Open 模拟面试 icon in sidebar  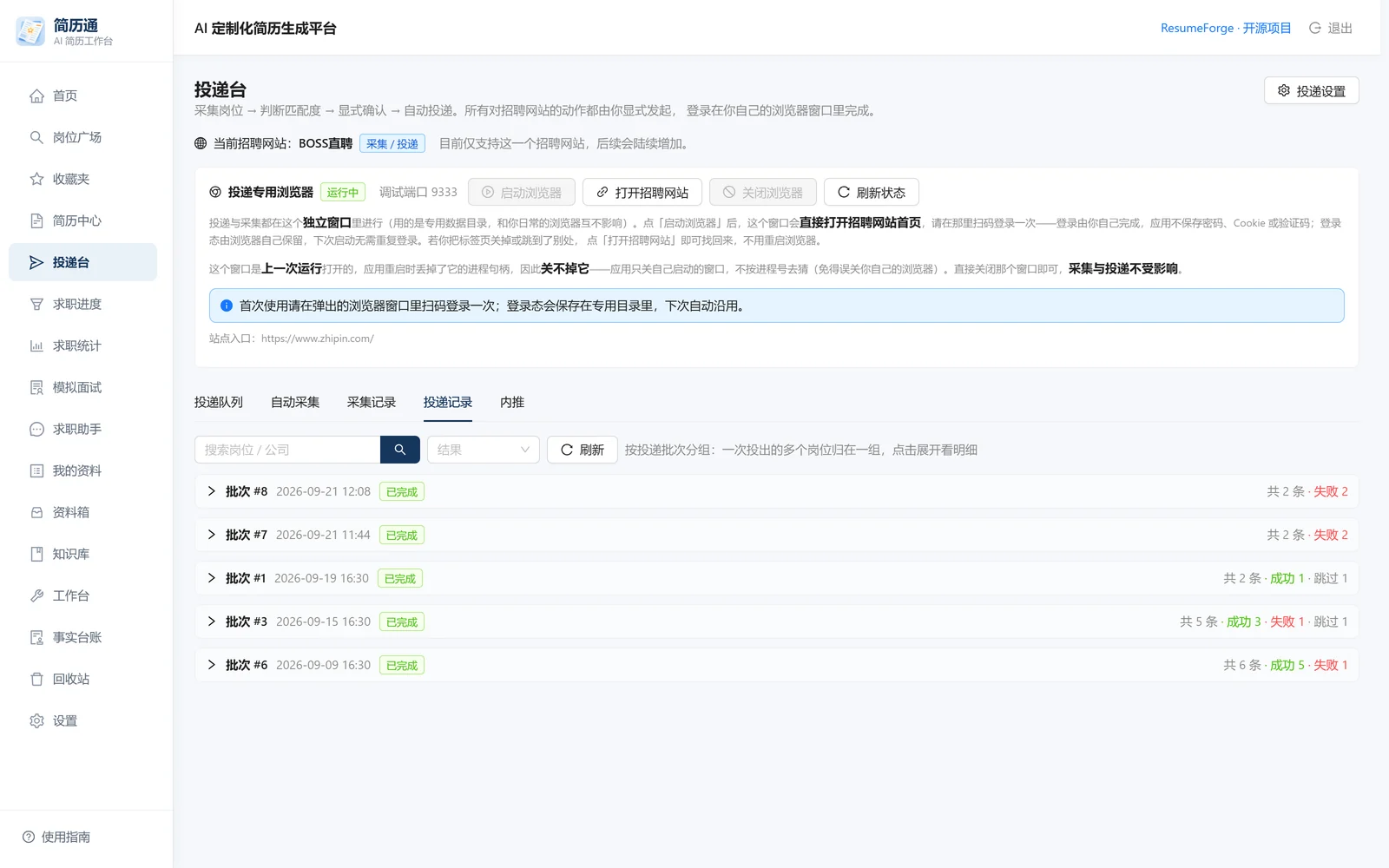(36, 387)
